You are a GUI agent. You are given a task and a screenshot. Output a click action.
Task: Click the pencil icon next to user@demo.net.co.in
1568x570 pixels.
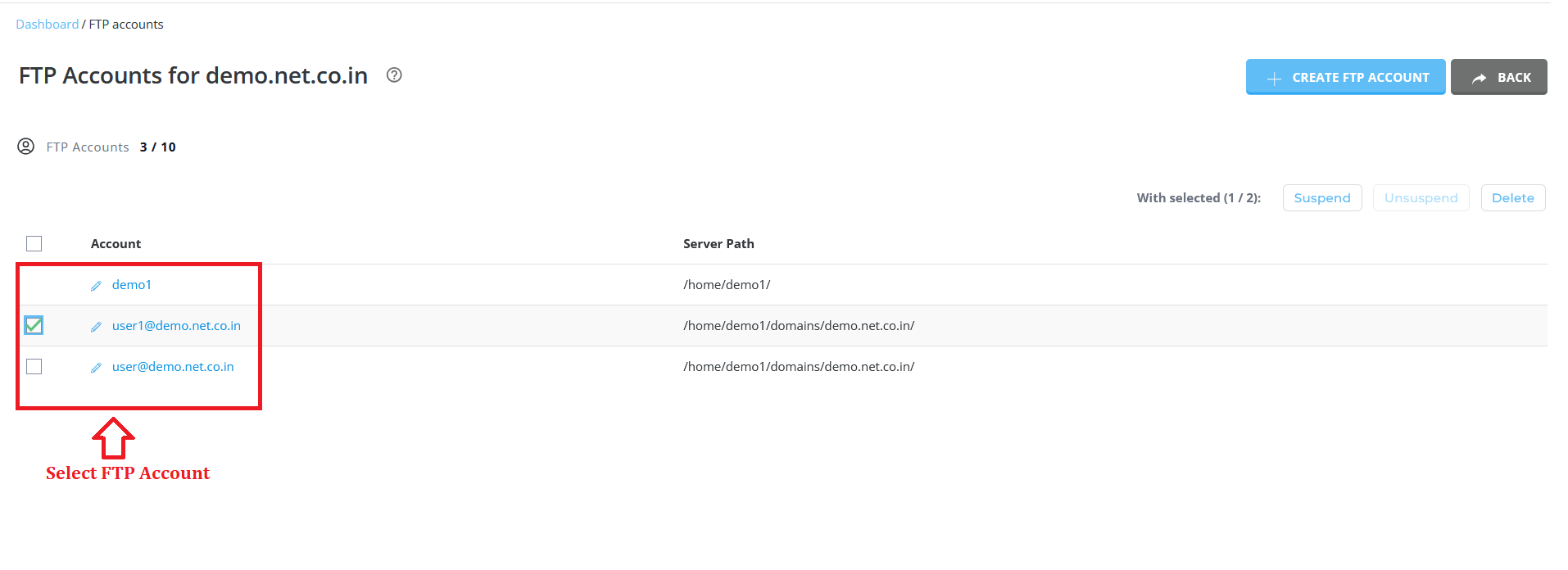(96, 368)
